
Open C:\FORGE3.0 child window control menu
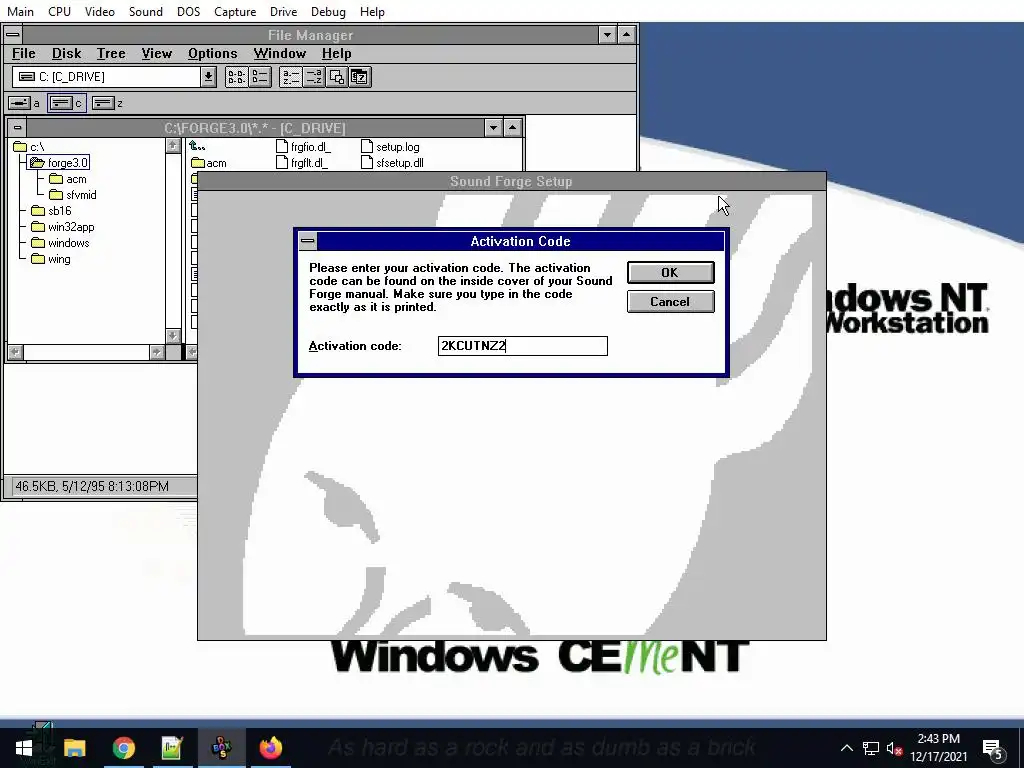click(x=18, y=127)
